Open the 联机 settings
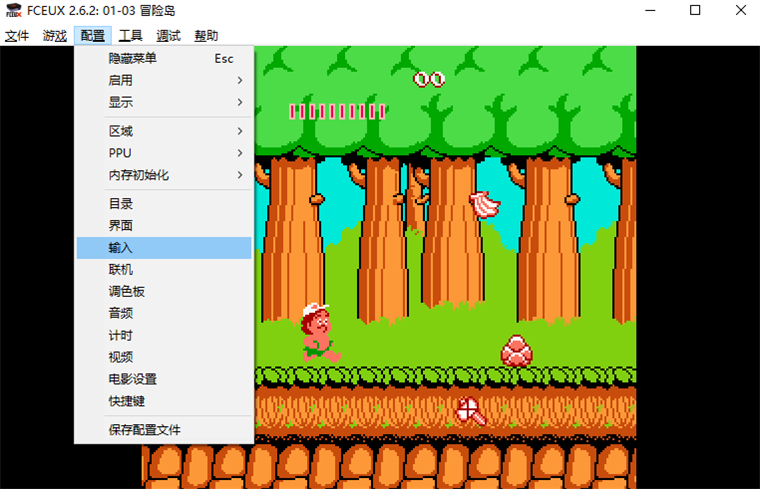 164,269
